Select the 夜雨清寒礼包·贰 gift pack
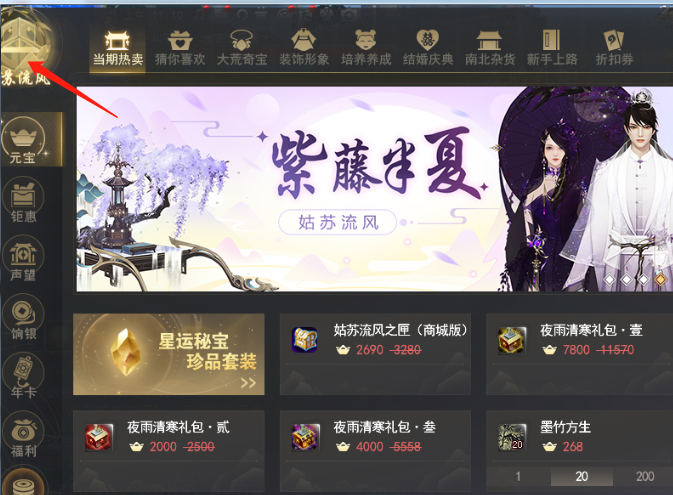Screen dimensions: 673x495 tap(169, 451)
